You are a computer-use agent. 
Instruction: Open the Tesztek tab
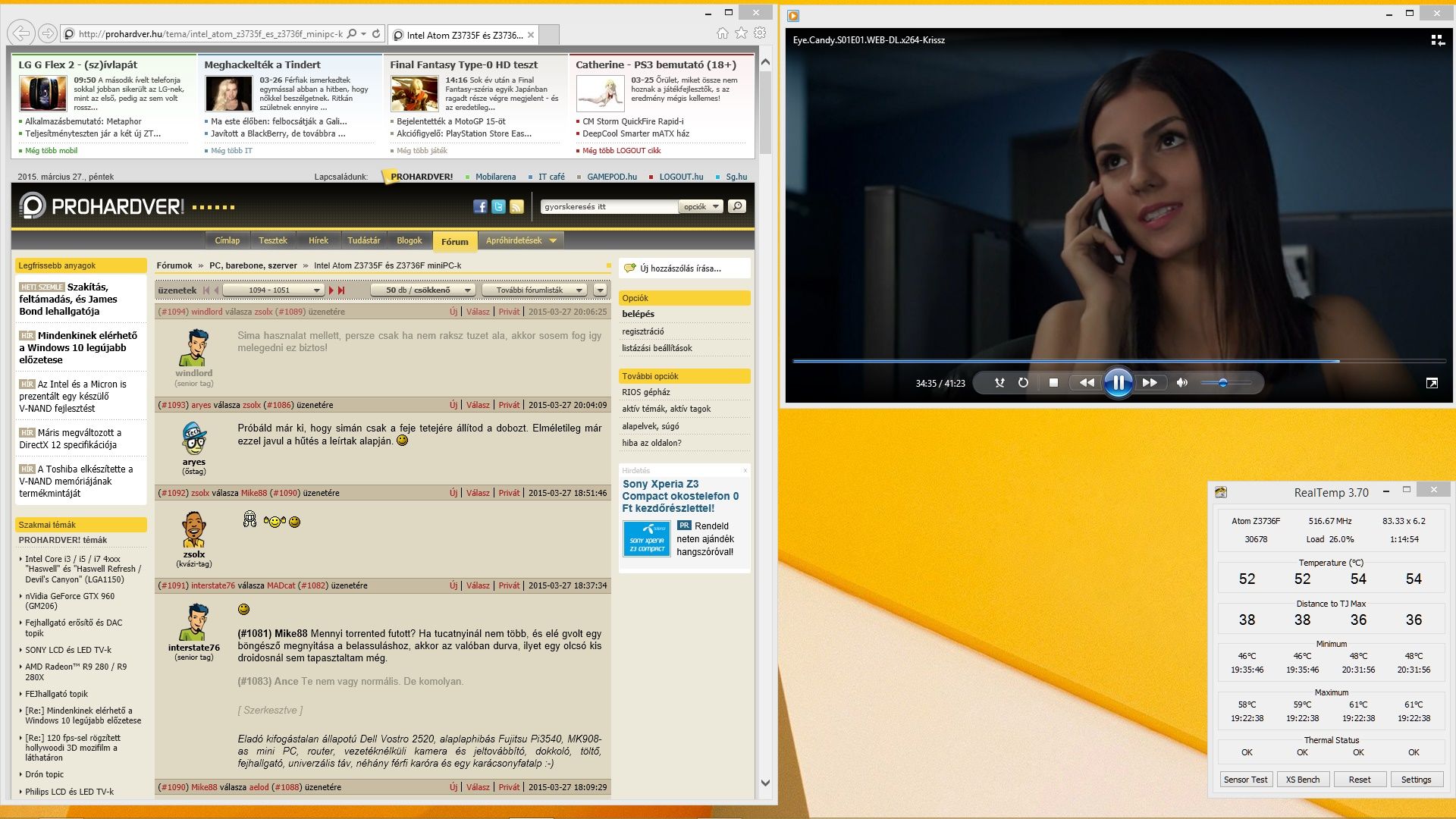(x=273, y=240)
